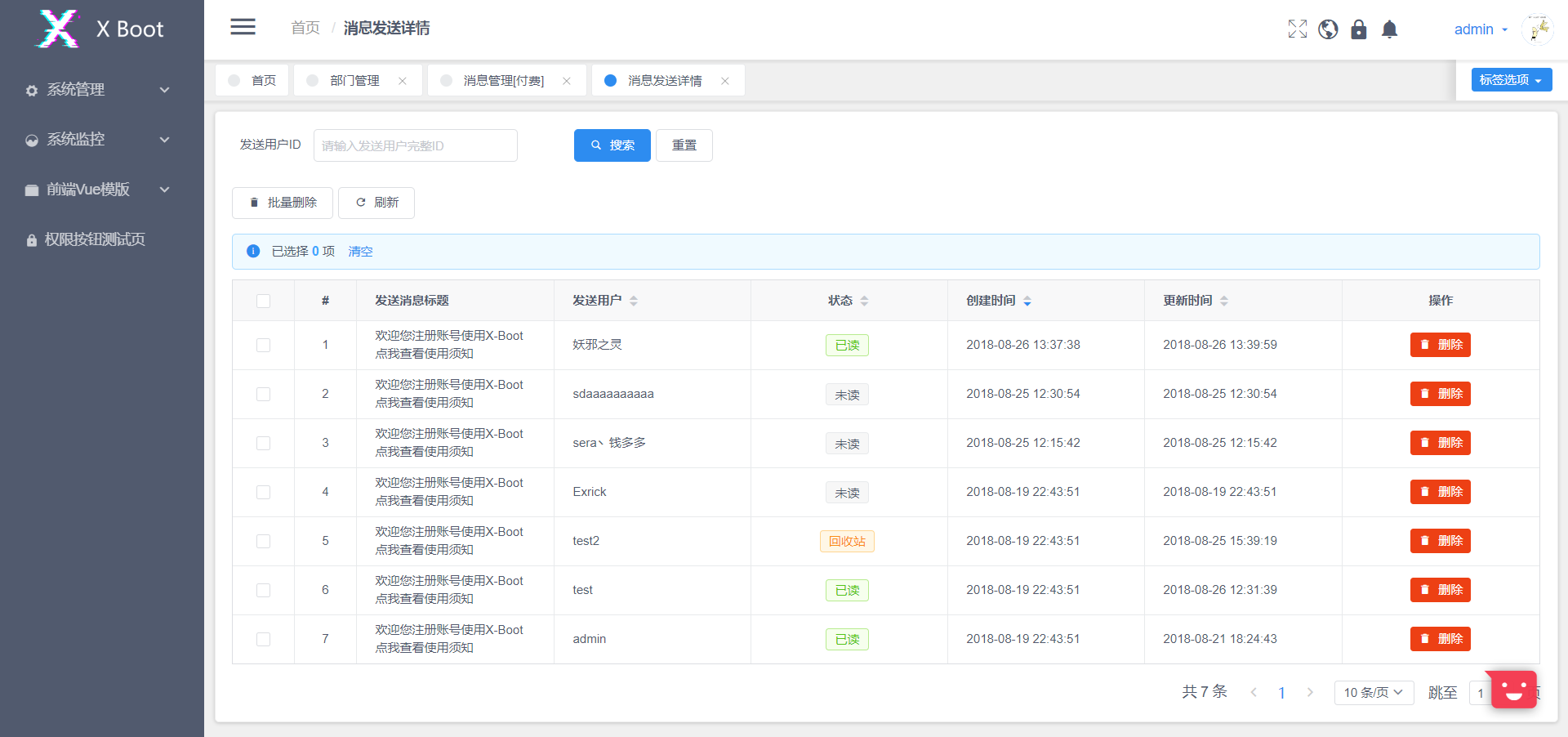This screenshot has width=1568, height=737.
Task: Open the 权限按钮测试页 menu item
Action: point(102,239)
